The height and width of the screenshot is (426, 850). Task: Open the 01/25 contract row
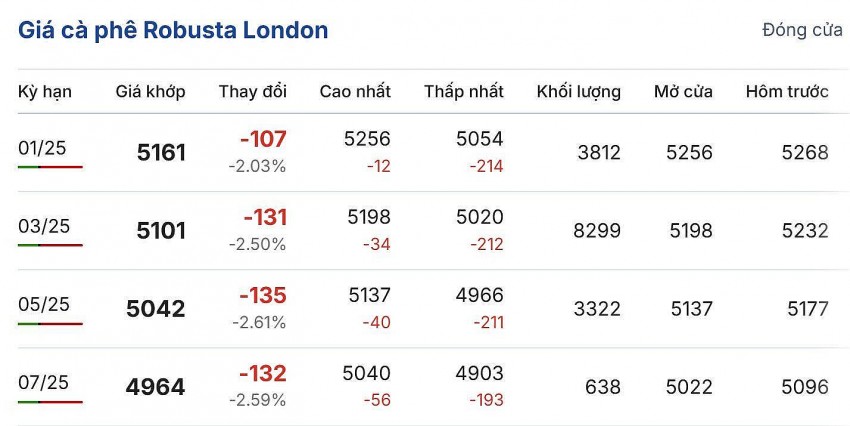coord(44,148)
